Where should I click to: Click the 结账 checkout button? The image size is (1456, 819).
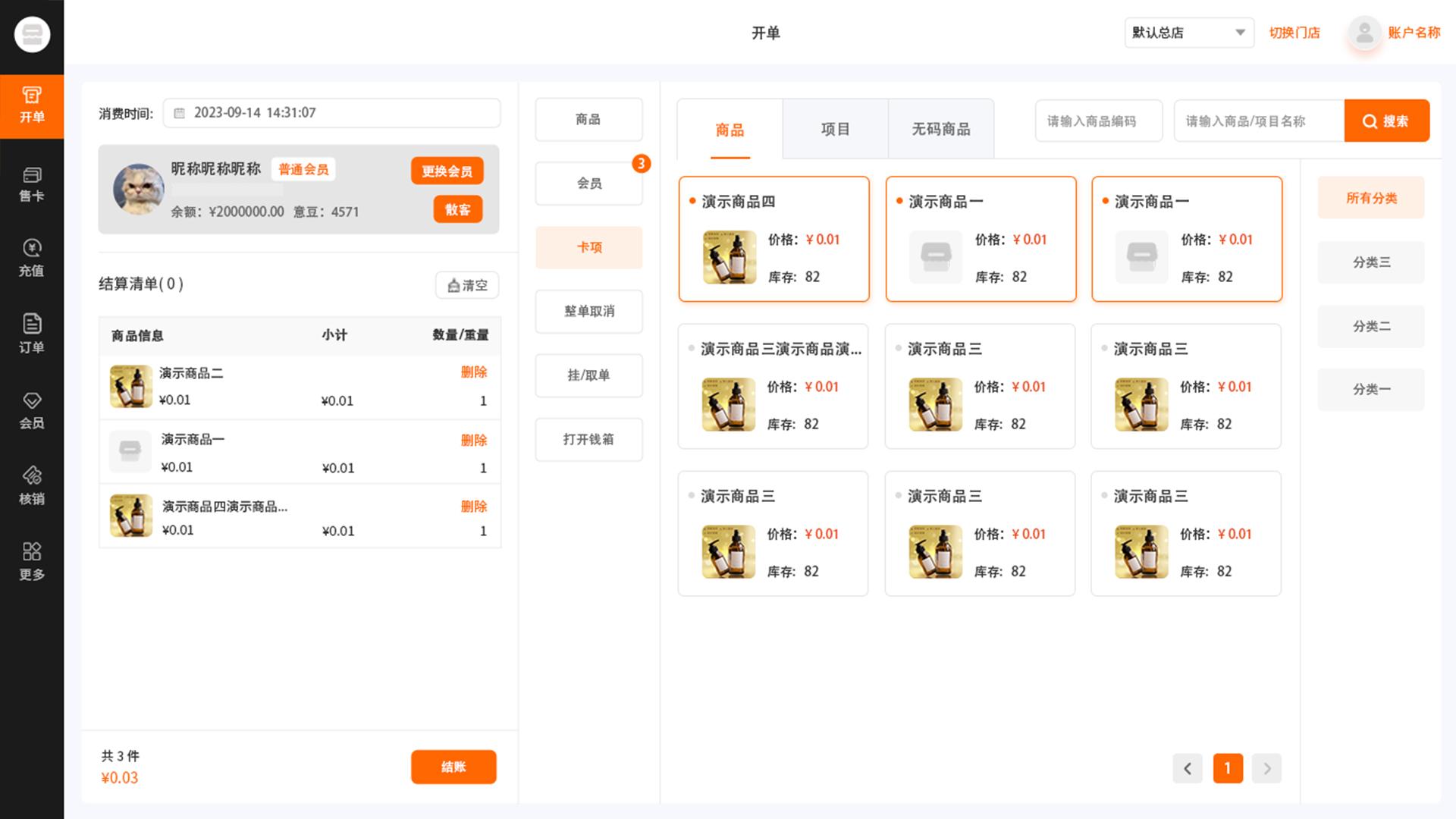click(453, 767)
